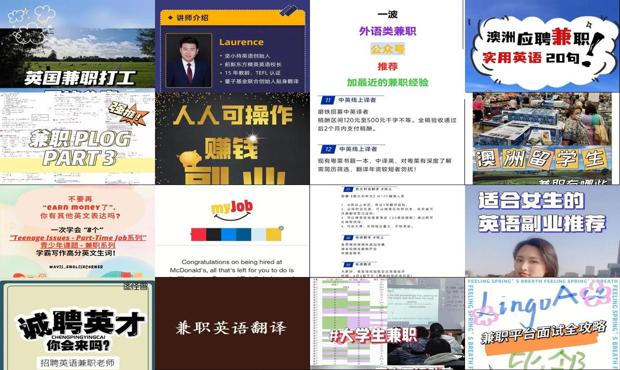This screenshot has height=370, width=620.
Task: Click Laurence's portrait photo
Action: tap(189, 60)
